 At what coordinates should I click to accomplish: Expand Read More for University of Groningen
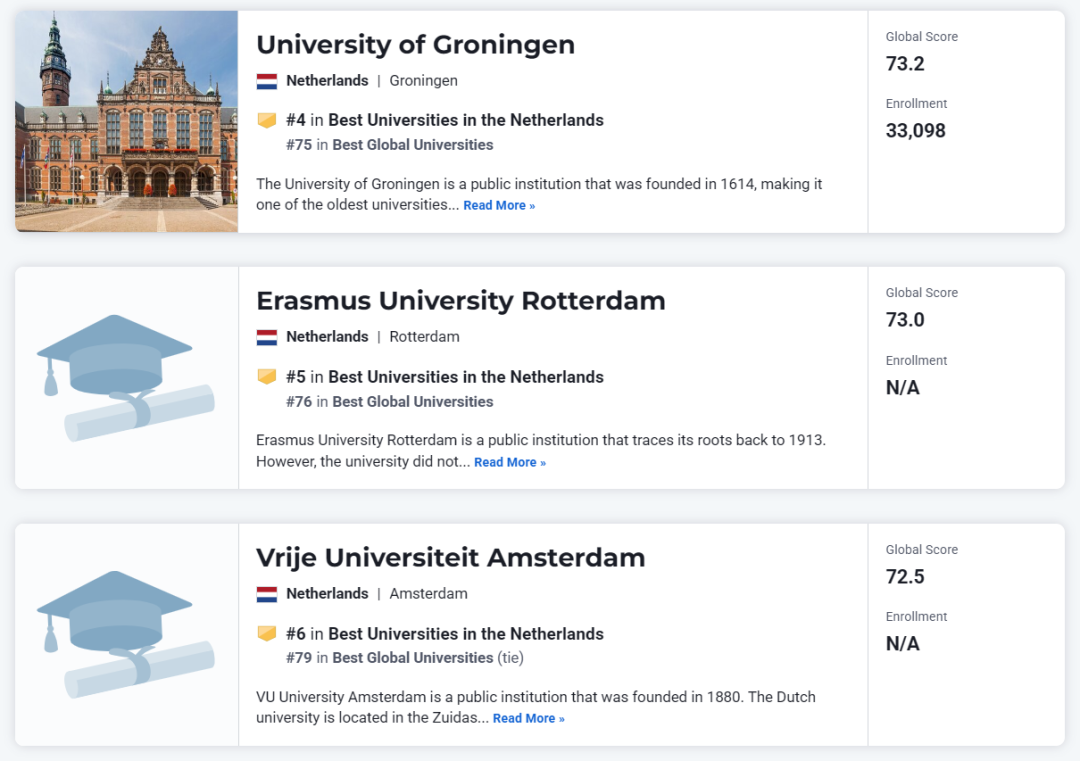(499, 206)
